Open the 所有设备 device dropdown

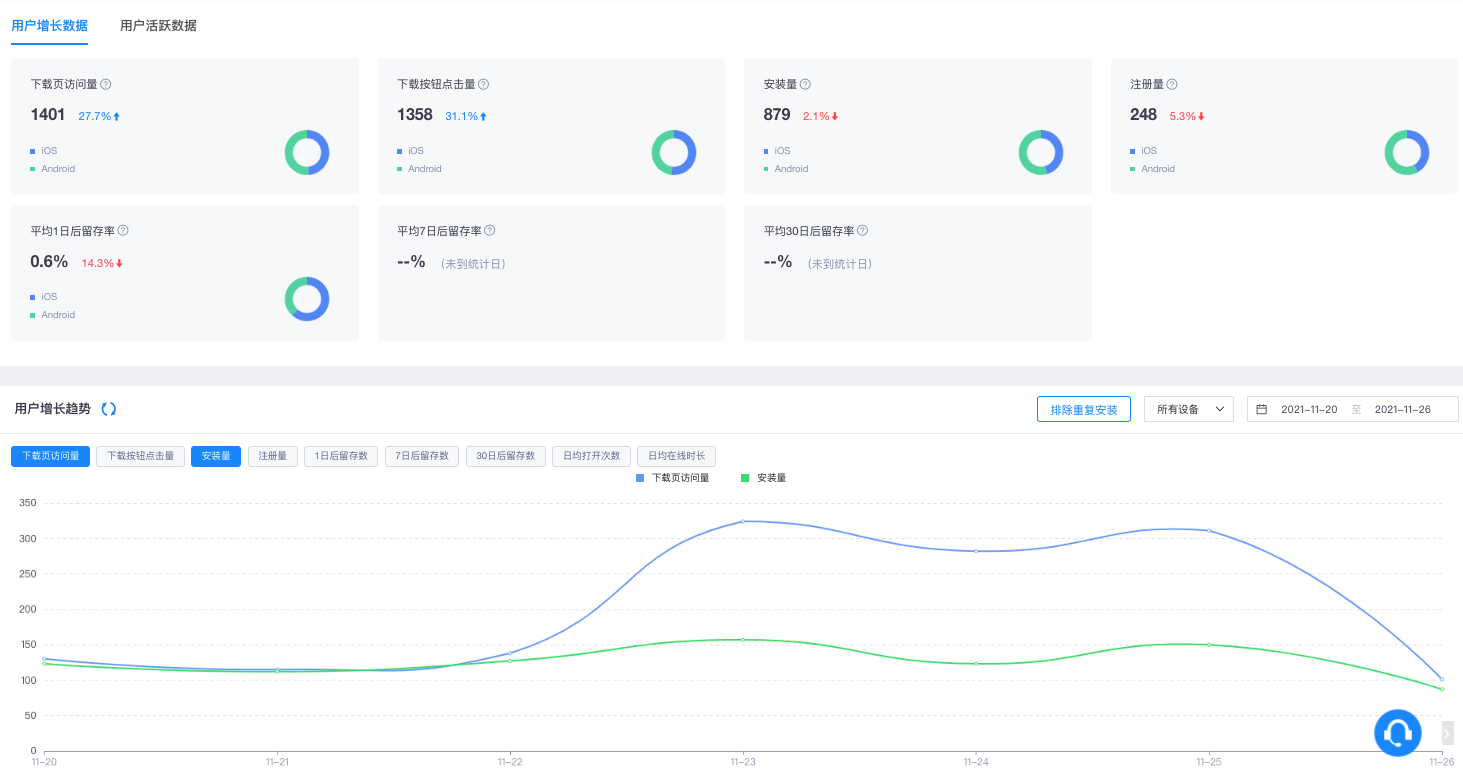(x=1189, y=409)
